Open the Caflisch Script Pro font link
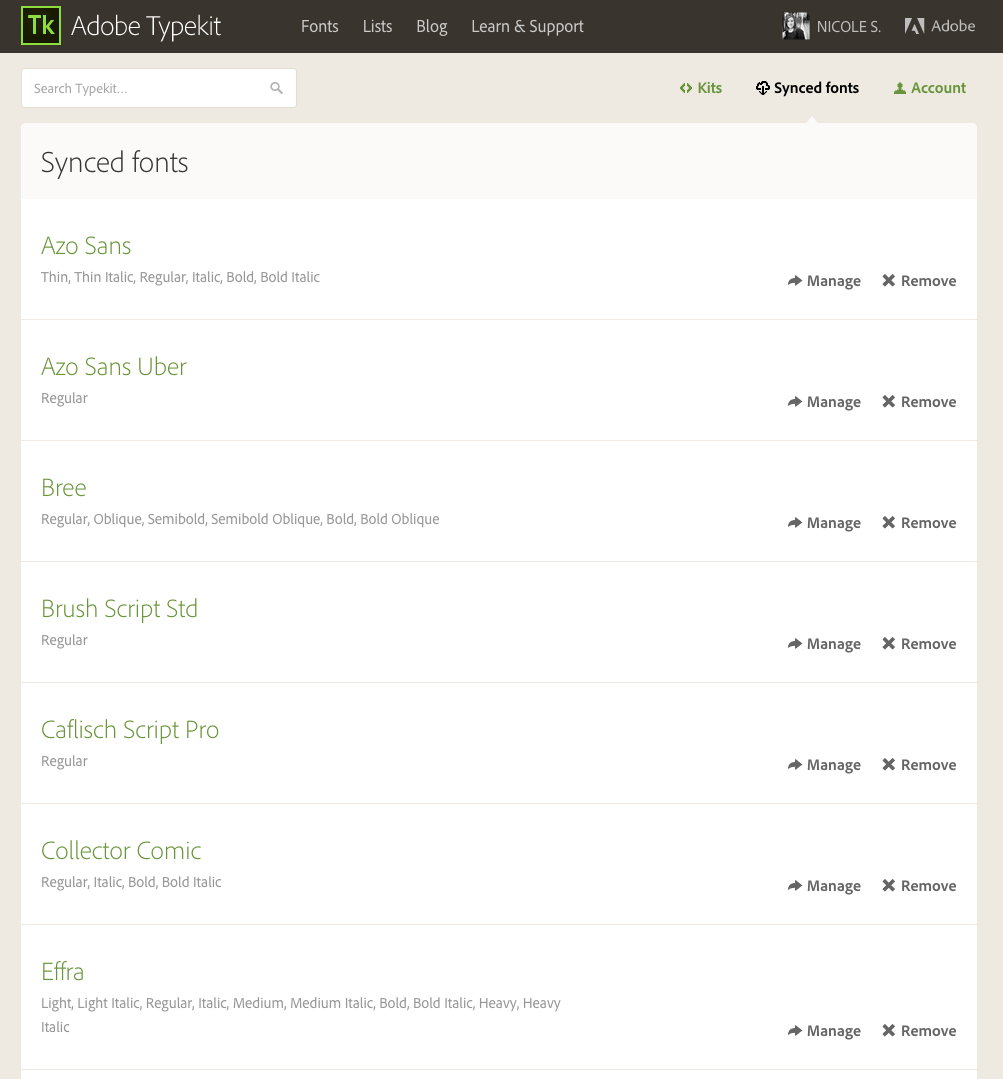The height and width of the screenshot is (1079, 1003). coord(130,730)
